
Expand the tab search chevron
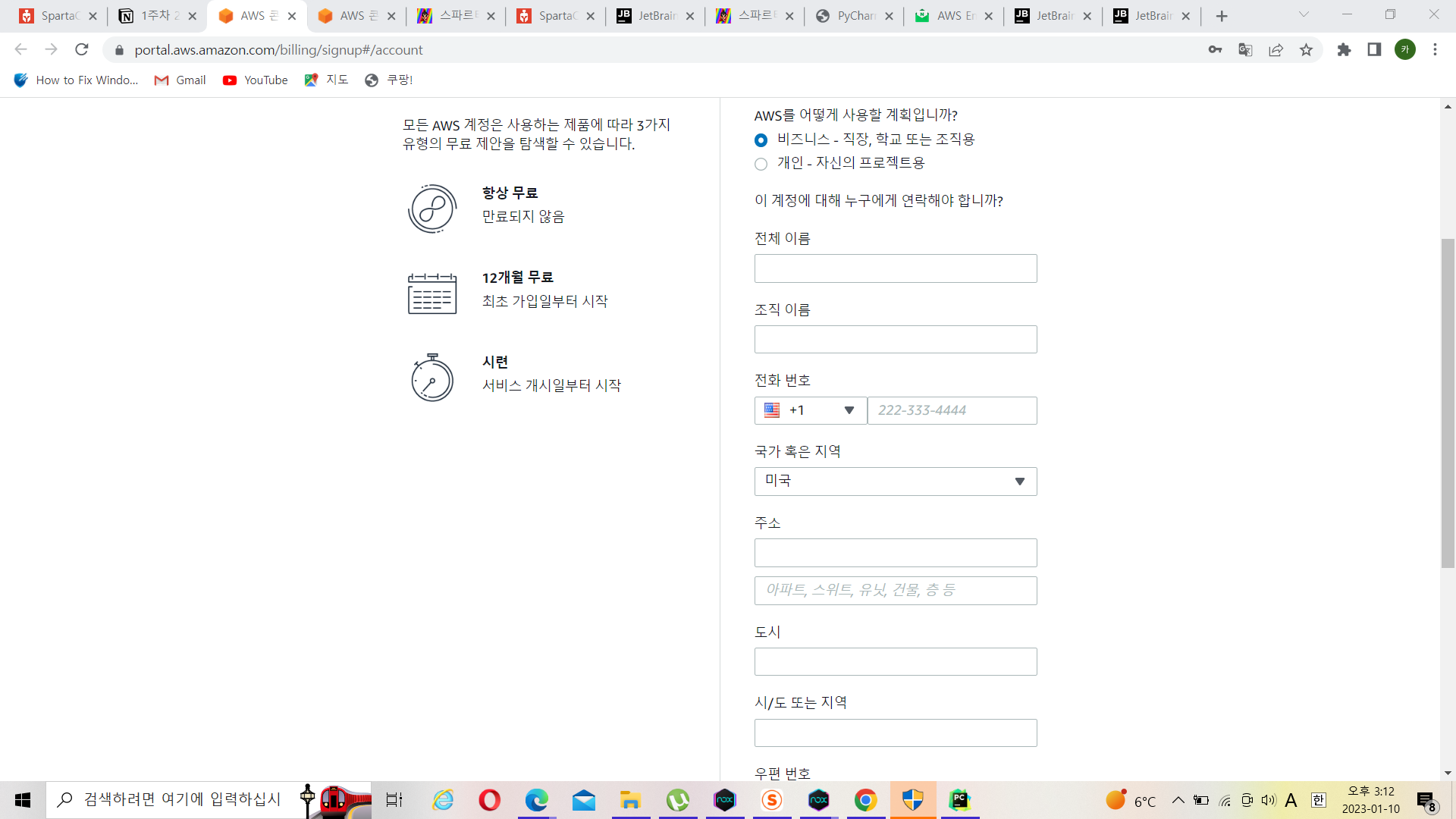tap(1304, 14)
